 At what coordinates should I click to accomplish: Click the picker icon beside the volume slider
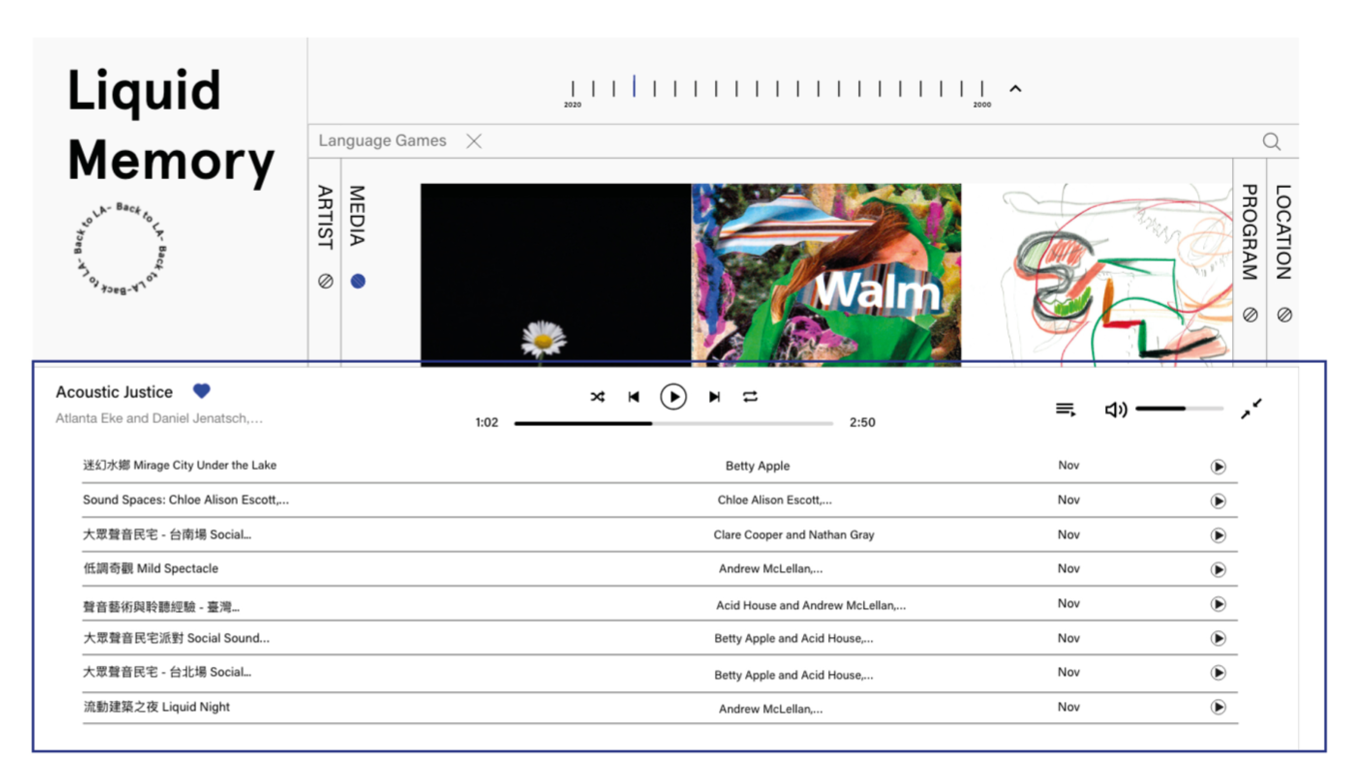[x=1251, y=409]
